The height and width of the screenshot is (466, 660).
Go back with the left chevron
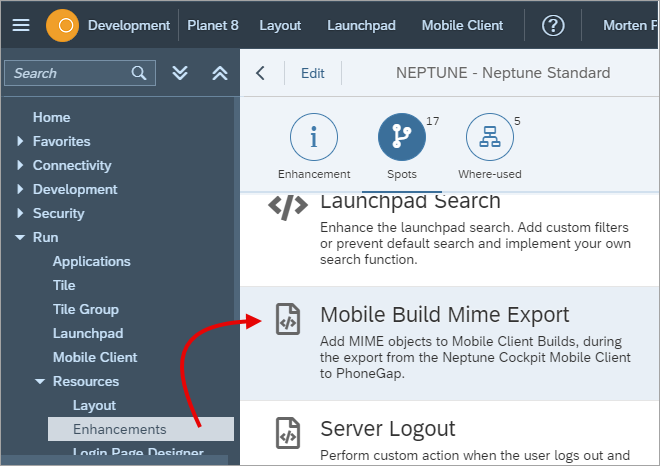(261, 73)
